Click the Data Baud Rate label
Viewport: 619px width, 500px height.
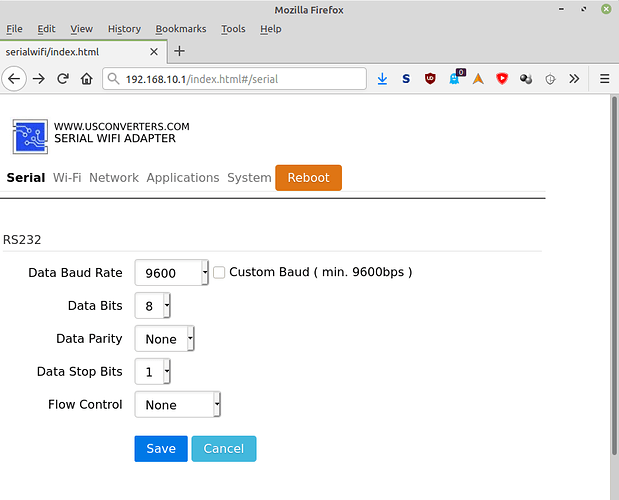click(75, 273)
